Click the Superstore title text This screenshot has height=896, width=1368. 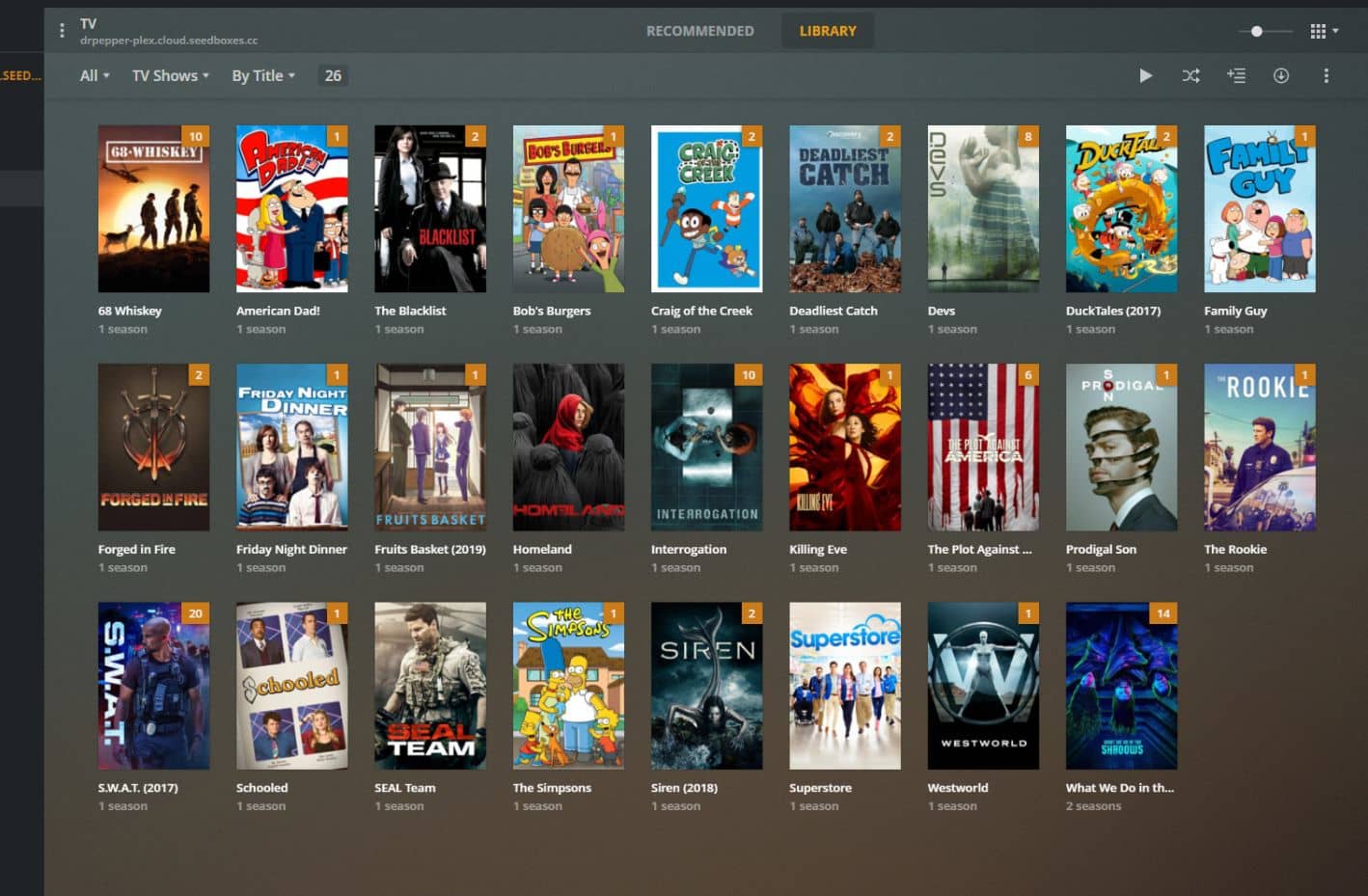point(820,787)
